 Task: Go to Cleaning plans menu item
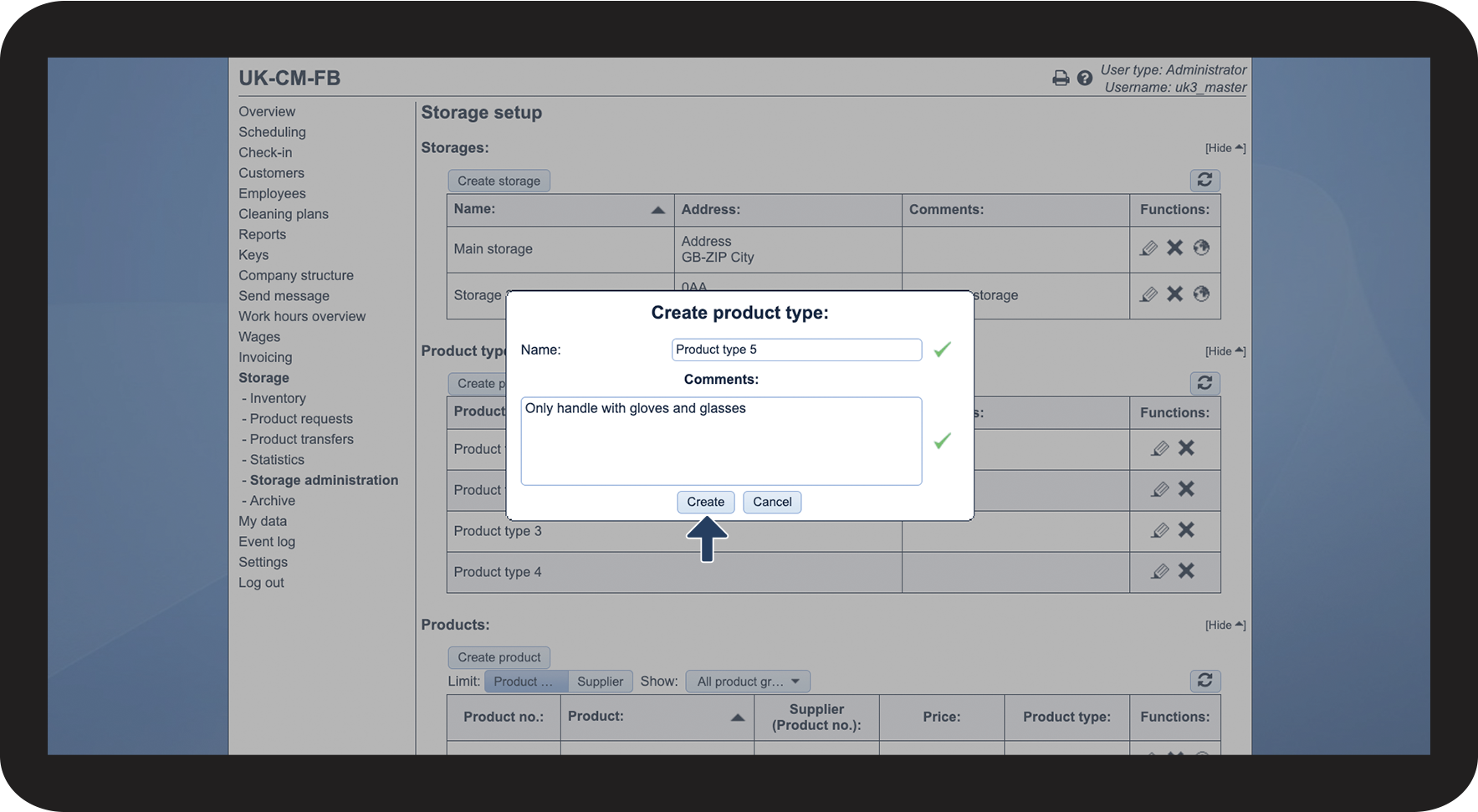click(284, 214)
